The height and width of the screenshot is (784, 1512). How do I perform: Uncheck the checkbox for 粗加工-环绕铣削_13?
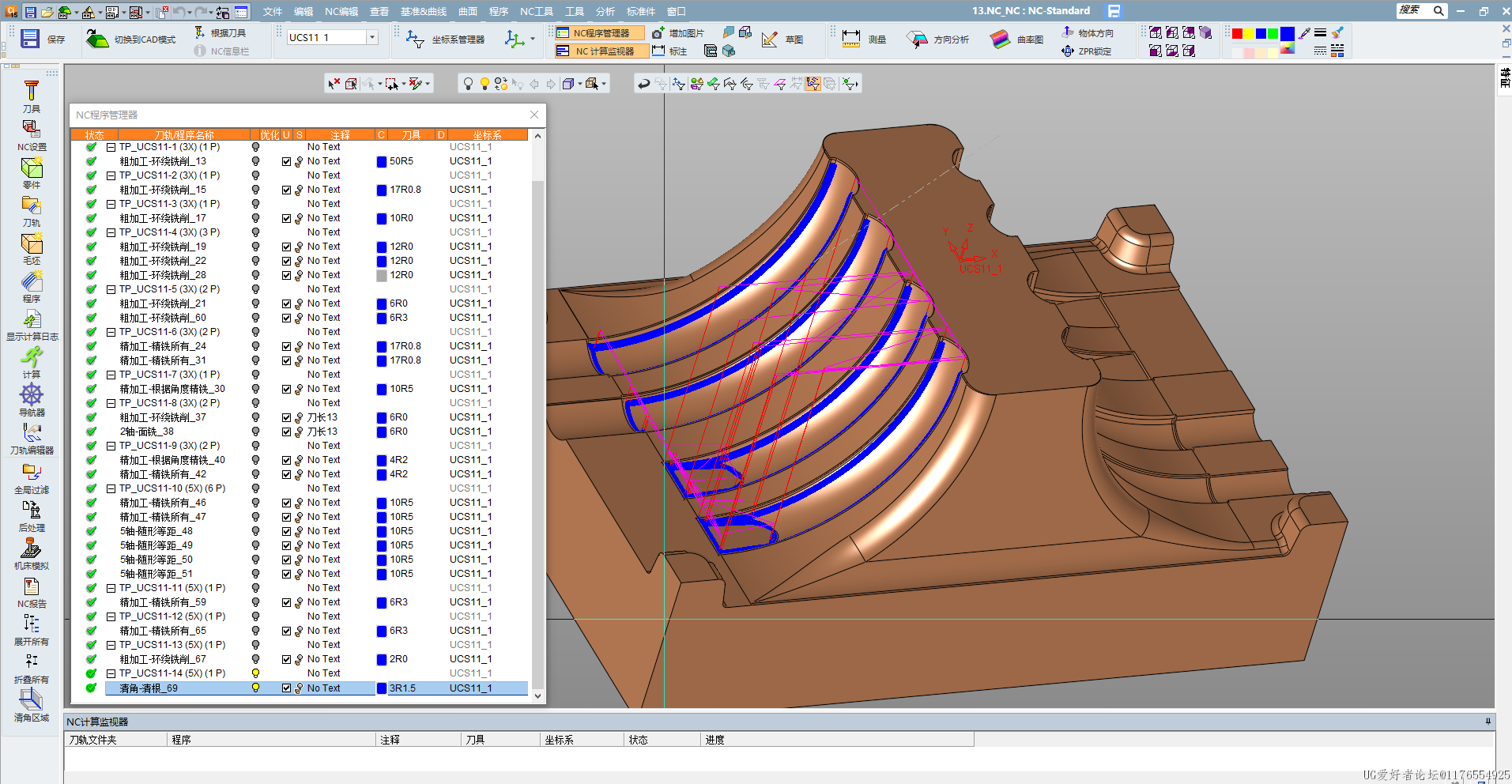tap(286, 161)
